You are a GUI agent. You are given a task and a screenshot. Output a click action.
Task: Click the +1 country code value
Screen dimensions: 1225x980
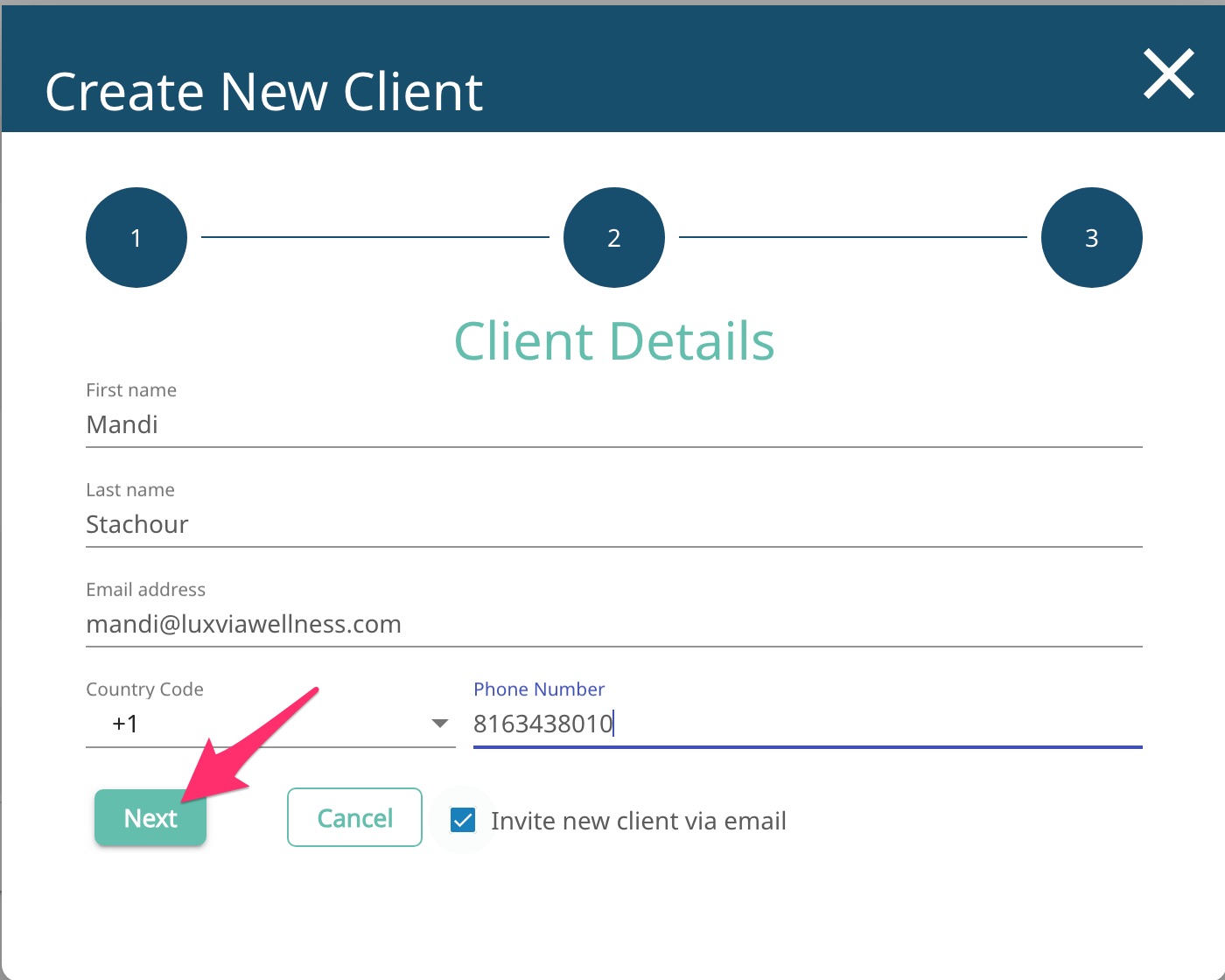click(x=123, y=723)
